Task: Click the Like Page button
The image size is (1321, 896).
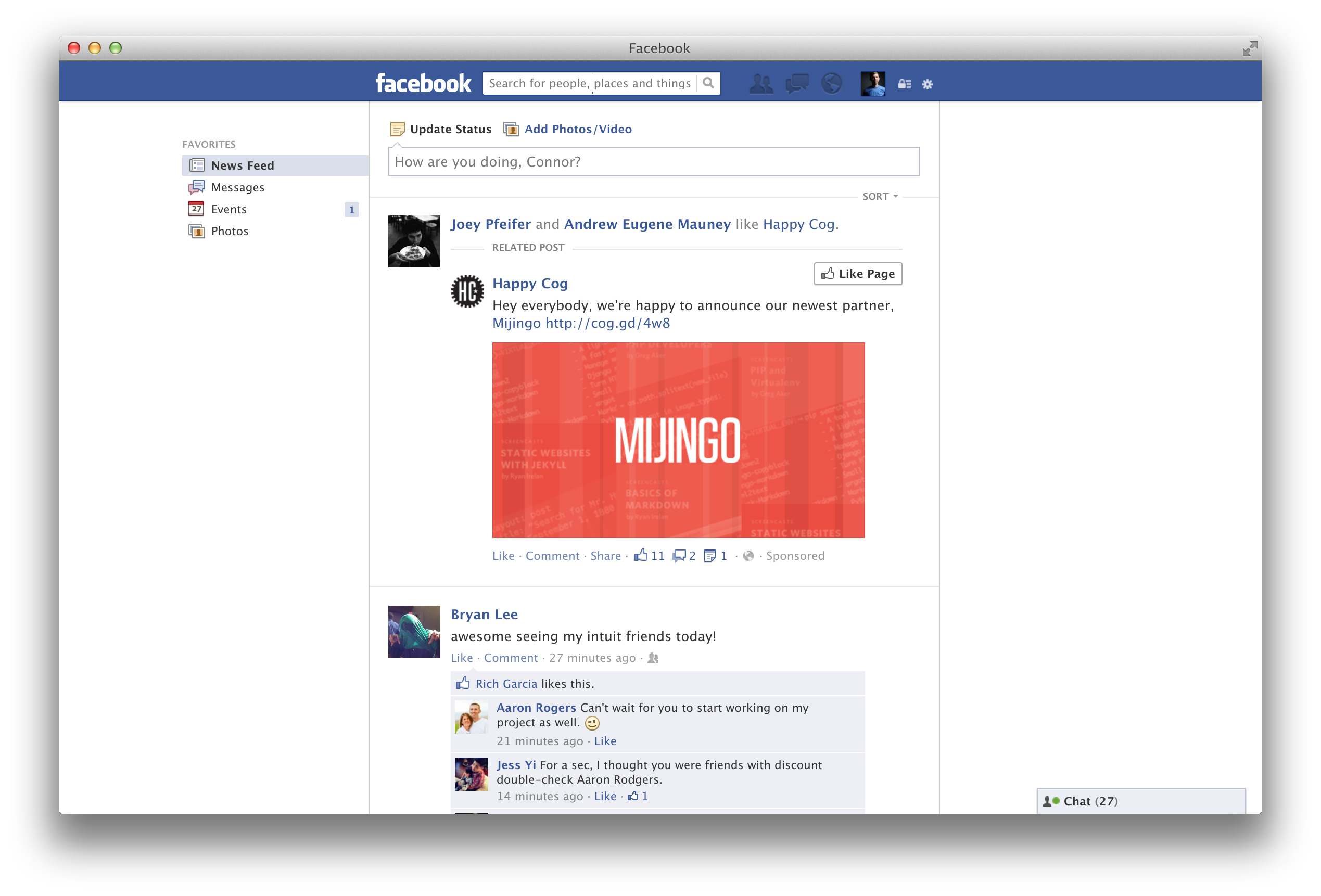Action: pos(858,274)
